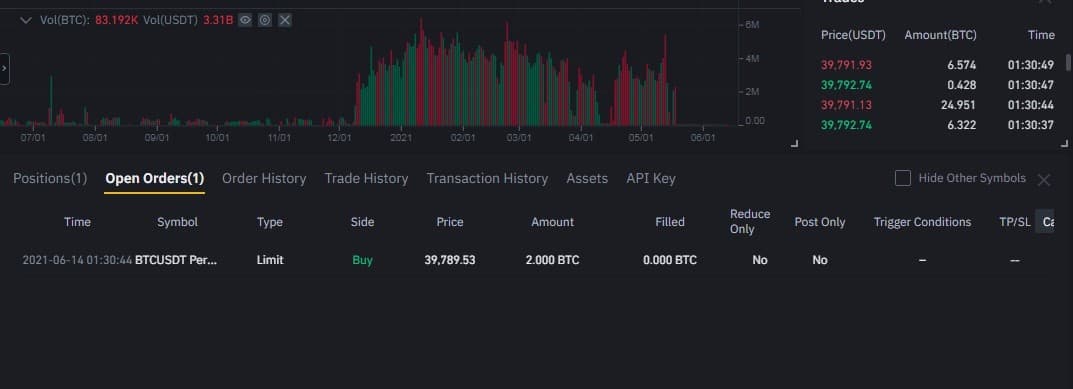The height and width of the screenshot is (389, 1073).
Task: Go to the Transaction History tab
Action: 487,178
